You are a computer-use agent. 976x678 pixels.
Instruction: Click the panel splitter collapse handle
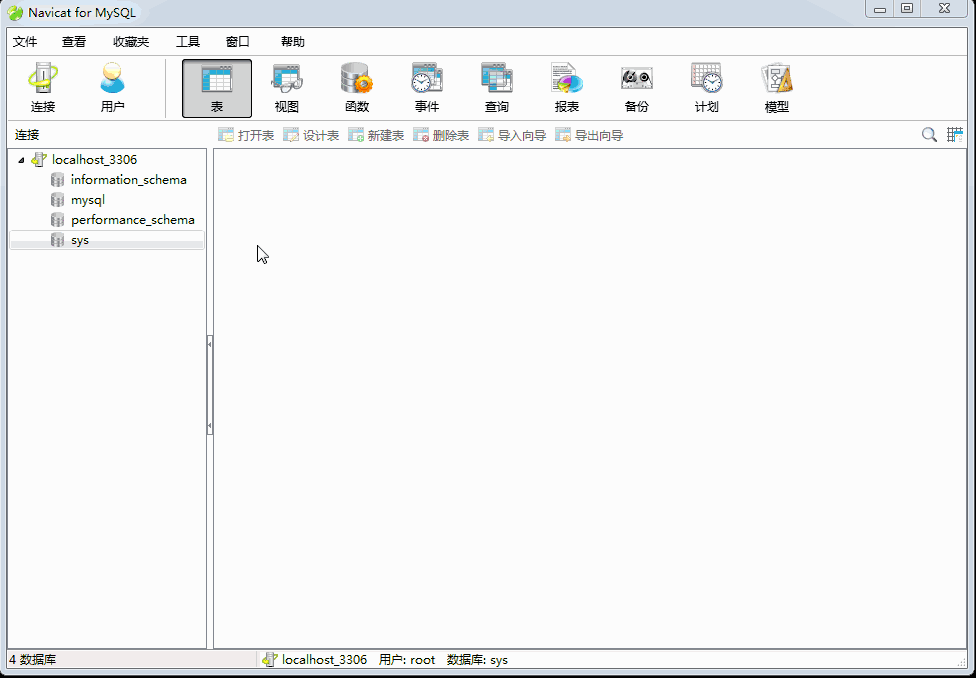[x=210, y=385]
